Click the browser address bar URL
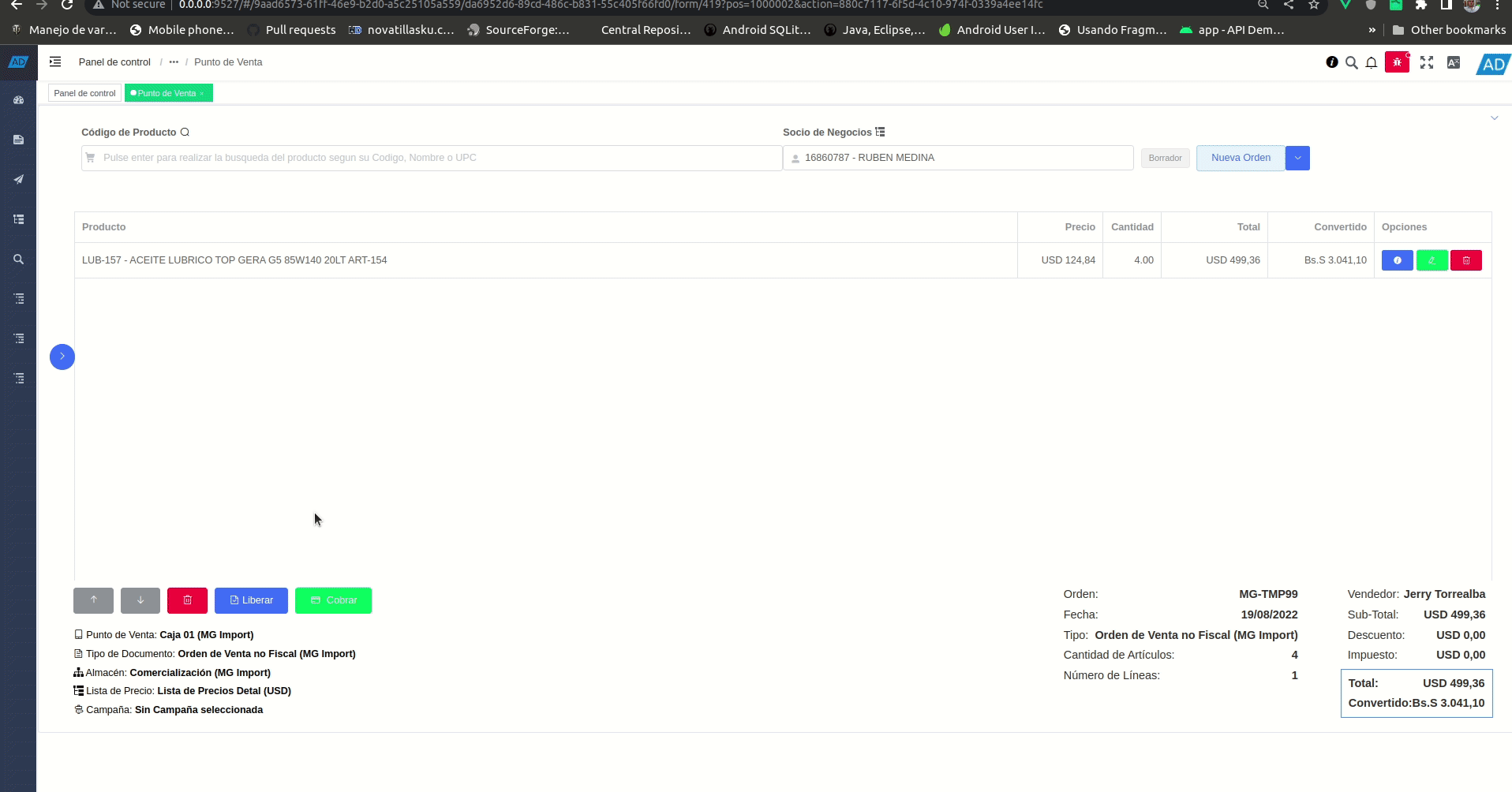 click(x=611, y=5)
